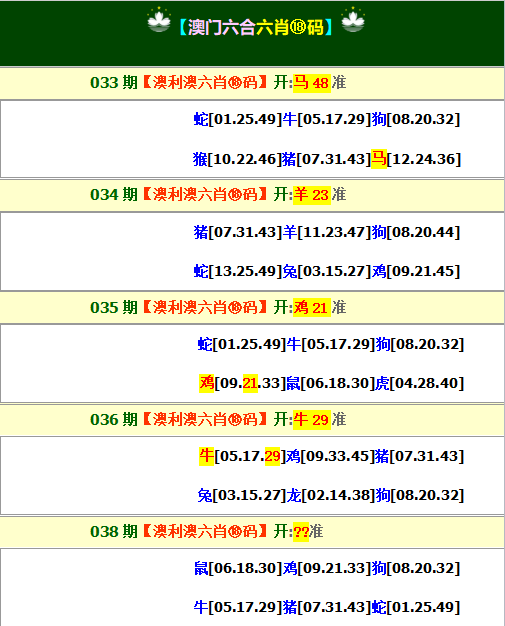Click 牛[05.17.29] in period 035

point(331,344)
